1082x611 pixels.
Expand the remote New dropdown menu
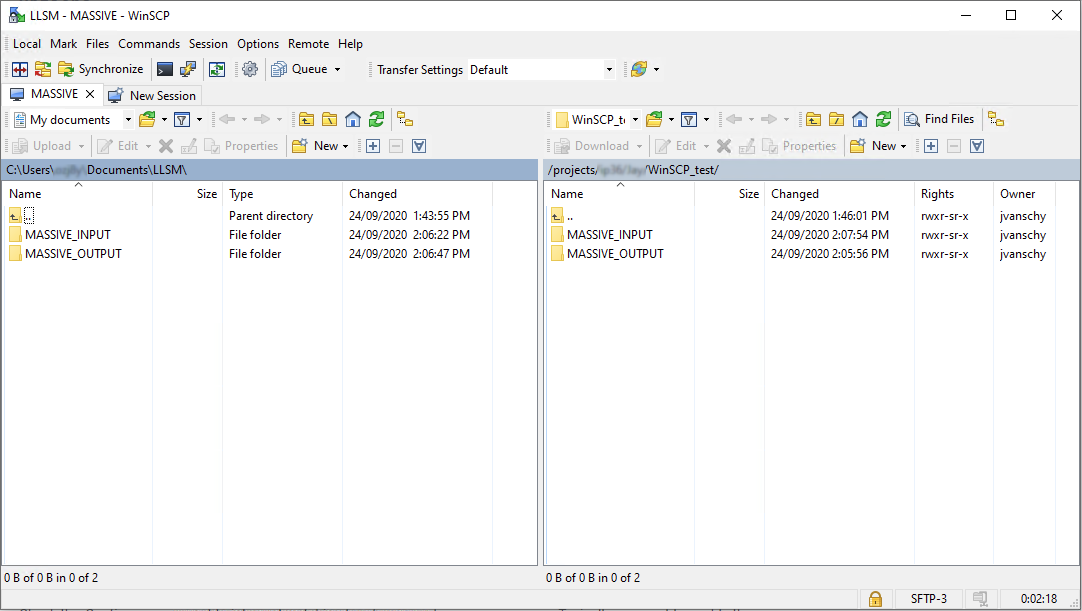904,146
